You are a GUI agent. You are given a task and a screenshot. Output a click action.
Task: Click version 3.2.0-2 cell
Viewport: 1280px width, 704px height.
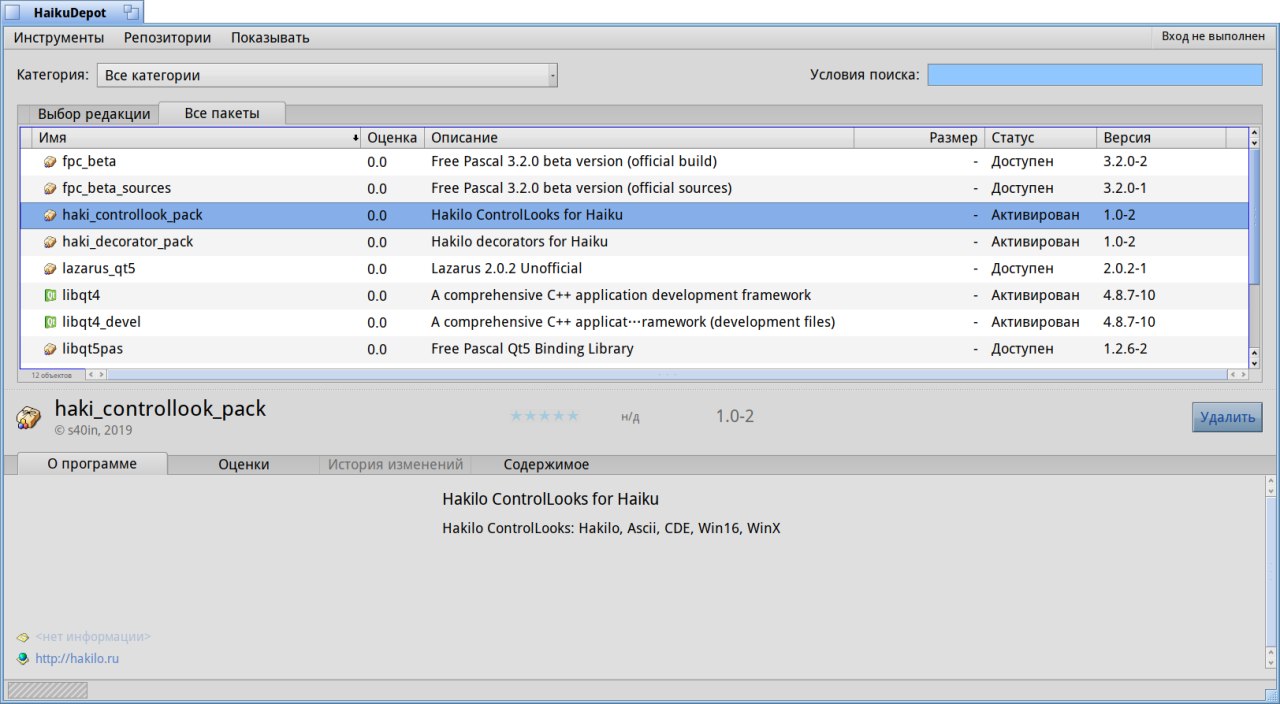click(x=1125, y=161)
